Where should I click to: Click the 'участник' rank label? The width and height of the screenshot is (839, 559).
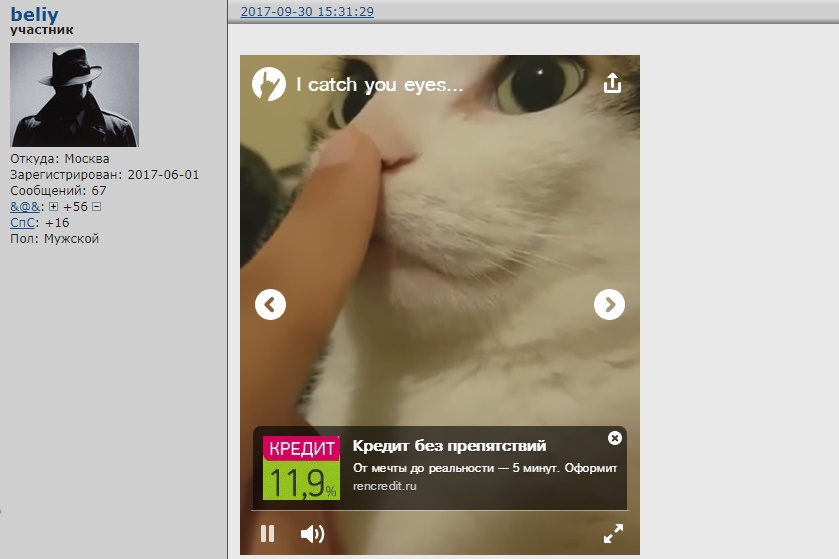(42, 30)
